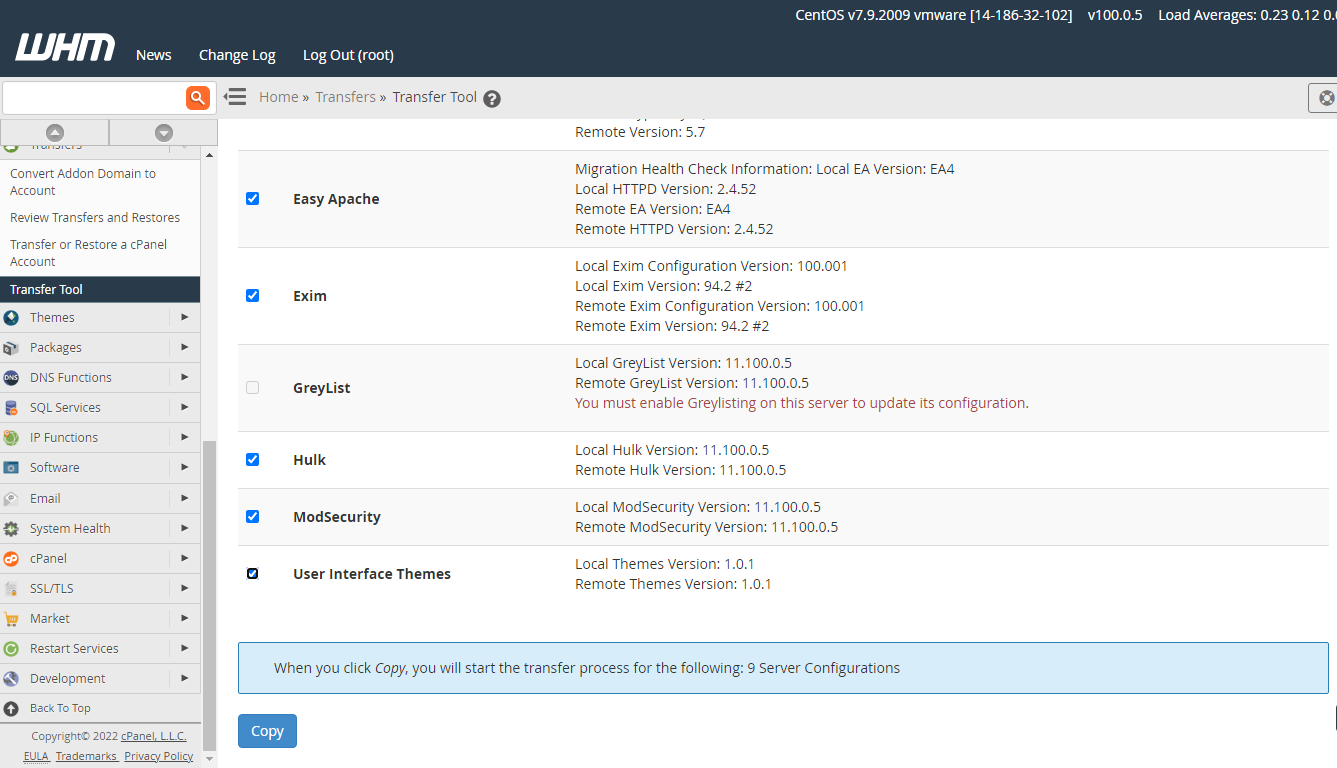Viewport: 1337px width, 768px height.
Task: Click the Themes sidebar icon
Action: [11, 318]
